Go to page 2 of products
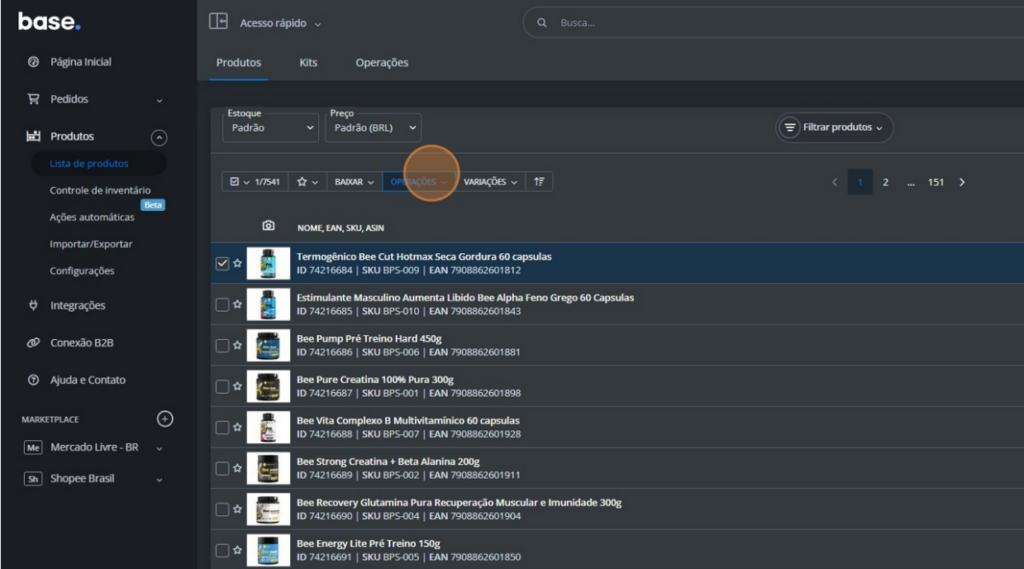This screenshot has height=569, width=1024. (885, 182)
